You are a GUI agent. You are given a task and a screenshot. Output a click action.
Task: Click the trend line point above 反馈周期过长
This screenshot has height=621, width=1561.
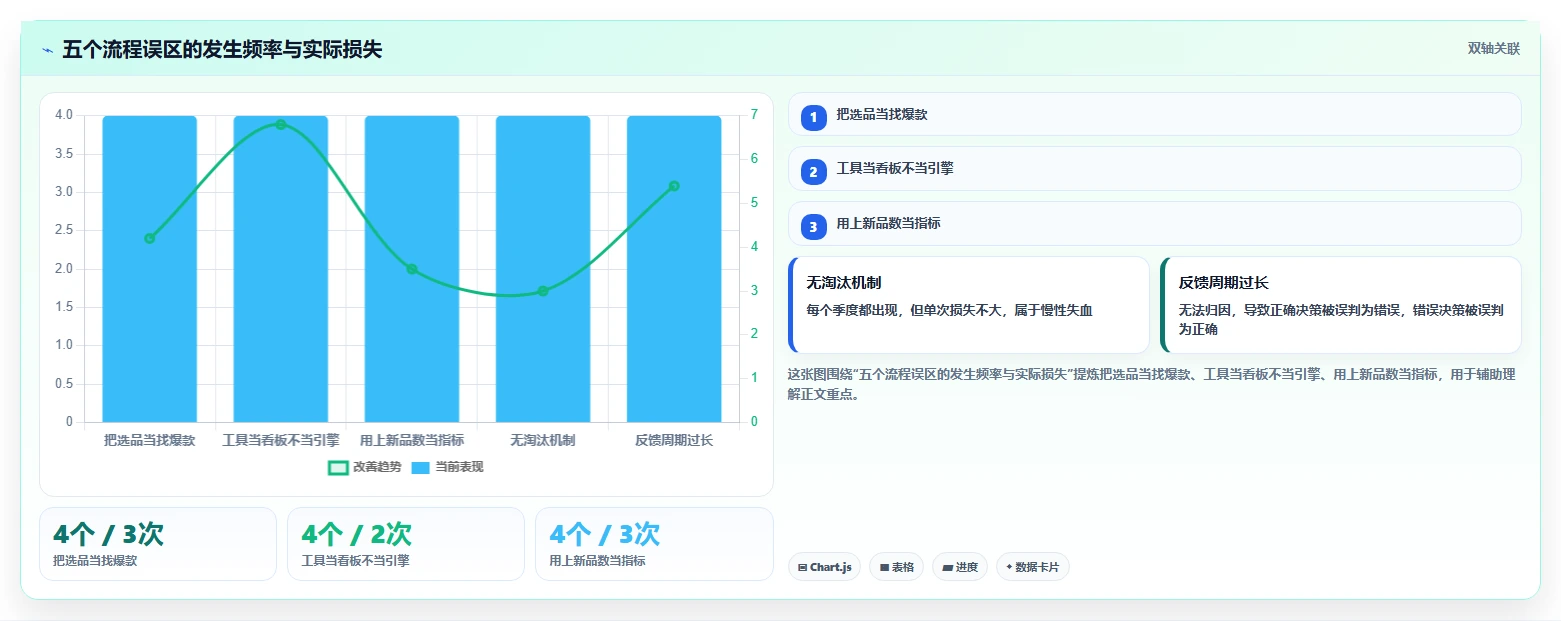pos(674,186)
